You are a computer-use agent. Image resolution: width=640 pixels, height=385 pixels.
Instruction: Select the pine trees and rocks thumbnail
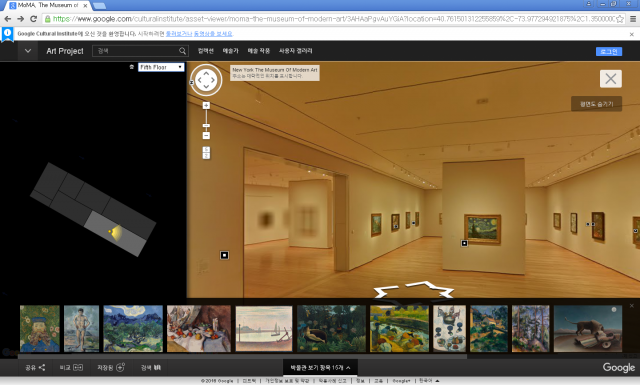(531, 329)
